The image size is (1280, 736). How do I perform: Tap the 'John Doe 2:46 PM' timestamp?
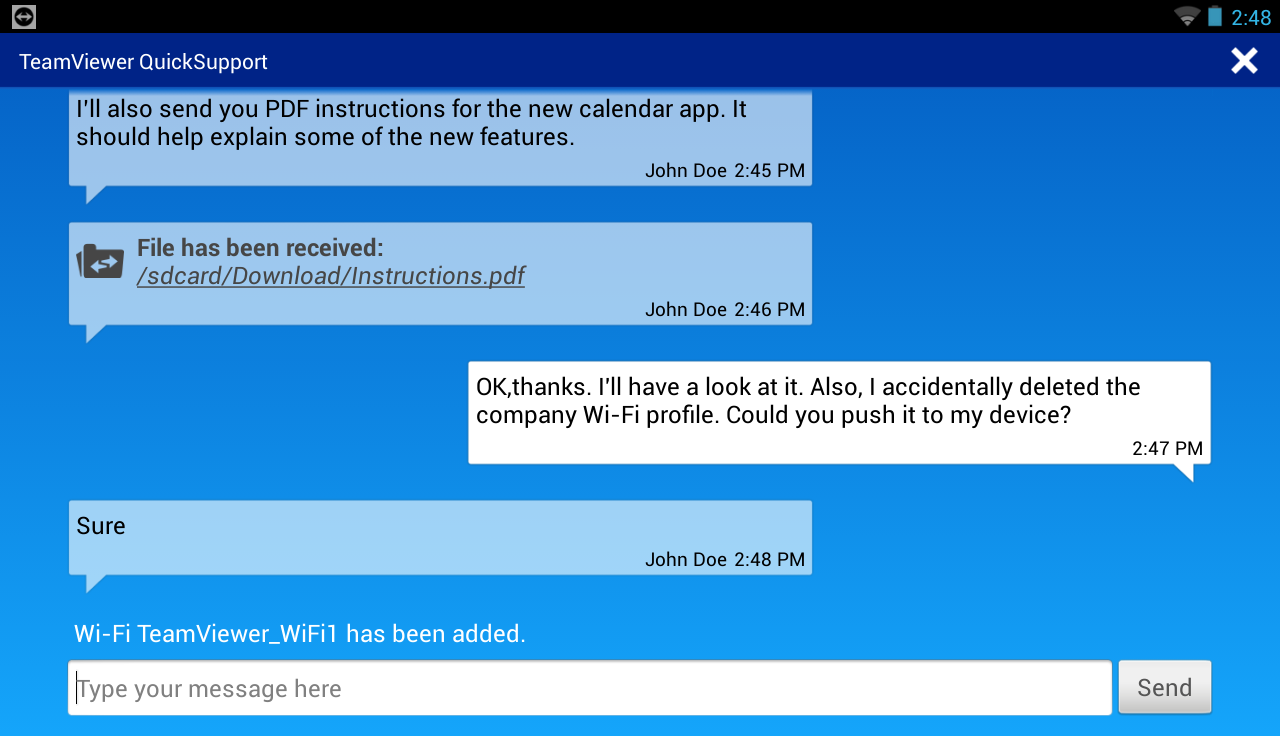click(724, 310)
